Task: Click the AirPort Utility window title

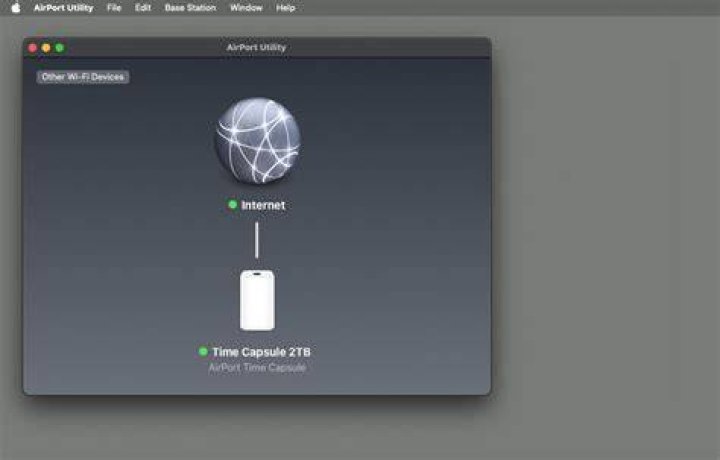Action: pos(256,47)
